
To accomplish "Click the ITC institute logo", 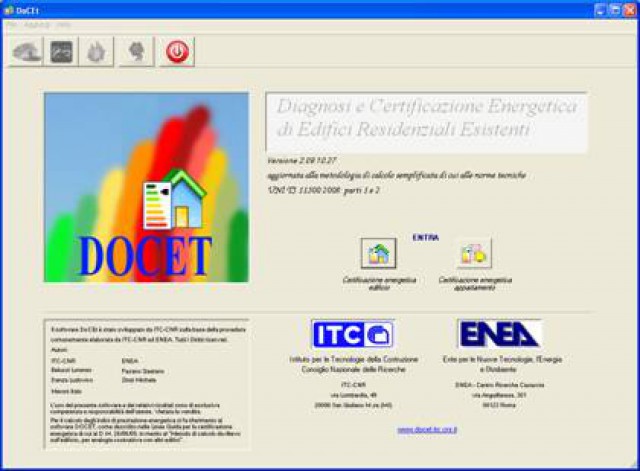I will (353, 334).
